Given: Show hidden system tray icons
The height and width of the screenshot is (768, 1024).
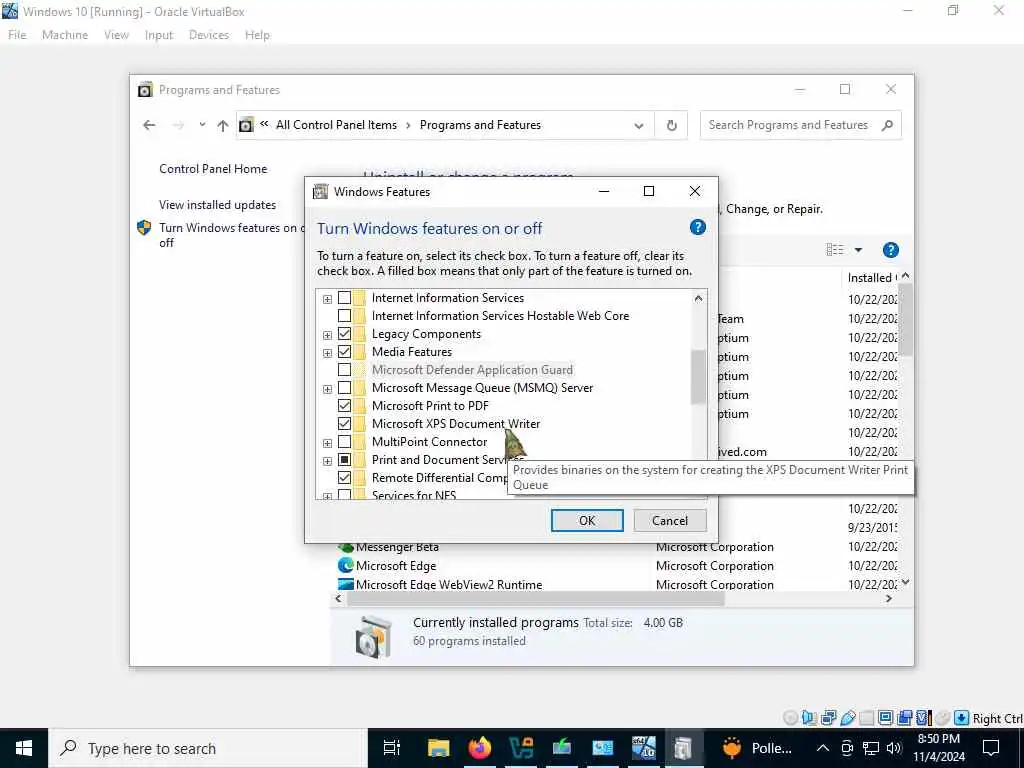Looking at the screenshot, I should [x=823, y=748].
